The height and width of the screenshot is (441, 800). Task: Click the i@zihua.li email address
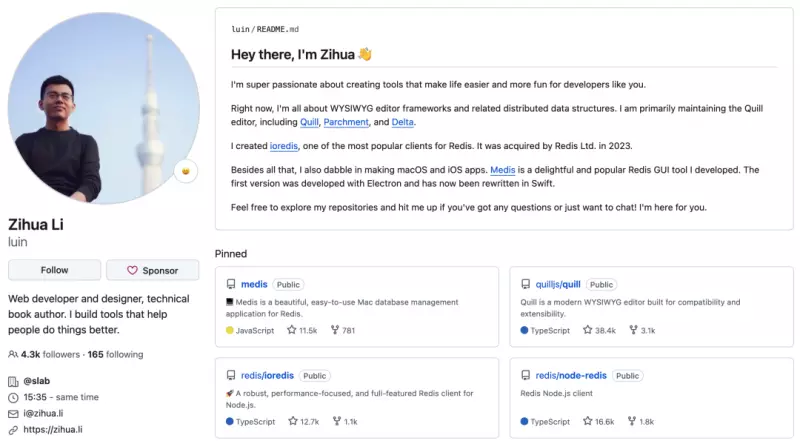pyautogui.click(x=43, y=413)
